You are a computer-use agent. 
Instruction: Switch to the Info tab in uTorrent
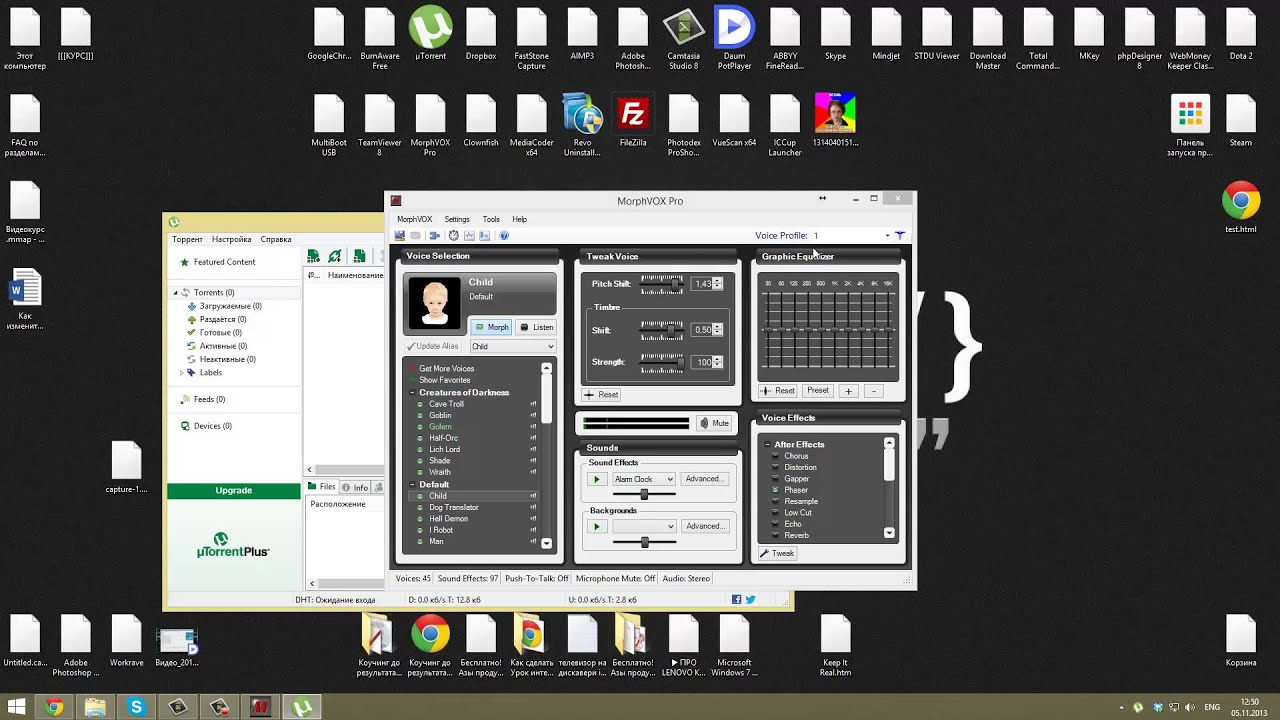coord(355,487)
